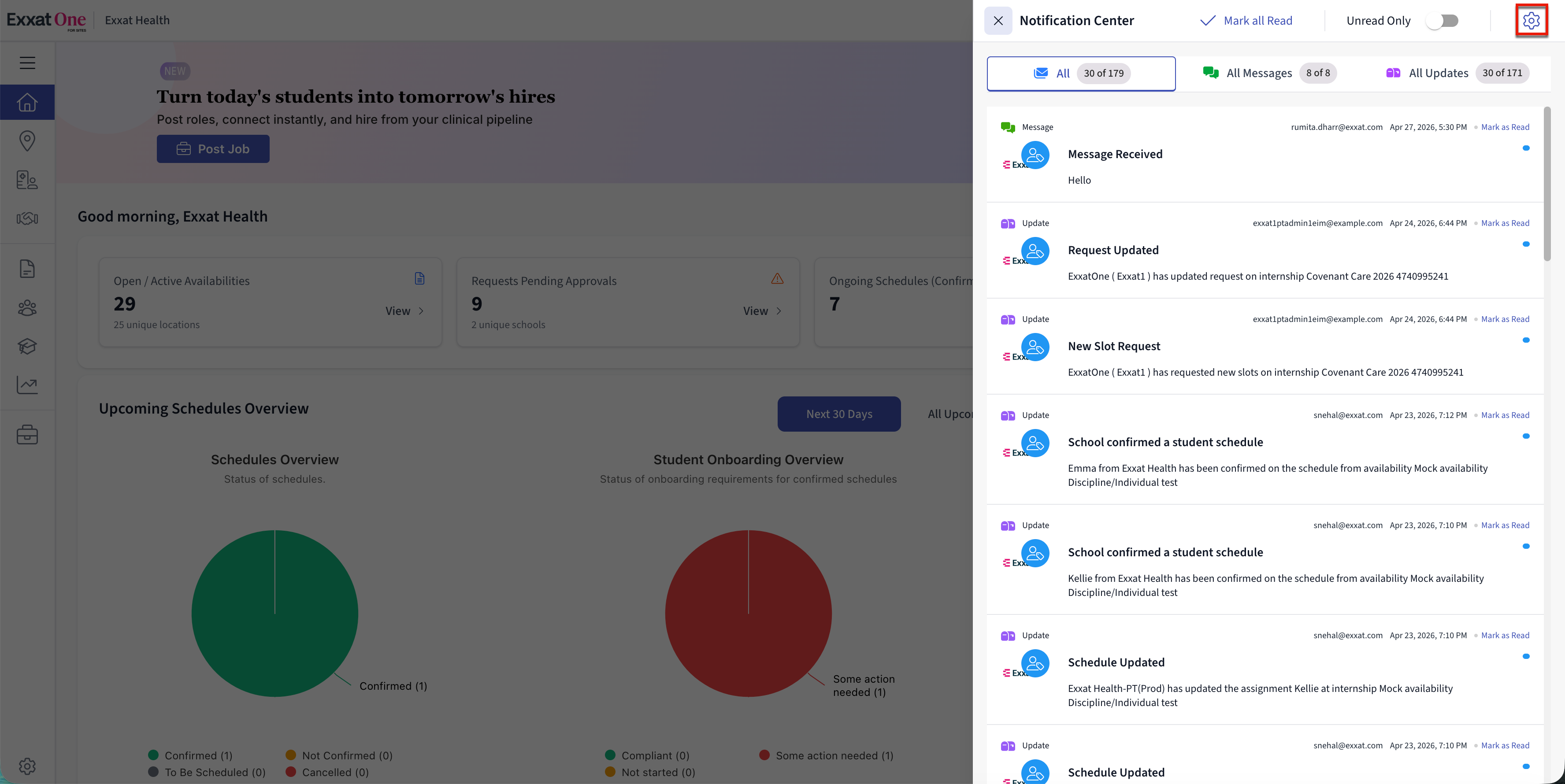Open the graduation cap sidebar icon

(x=27, y=346)
